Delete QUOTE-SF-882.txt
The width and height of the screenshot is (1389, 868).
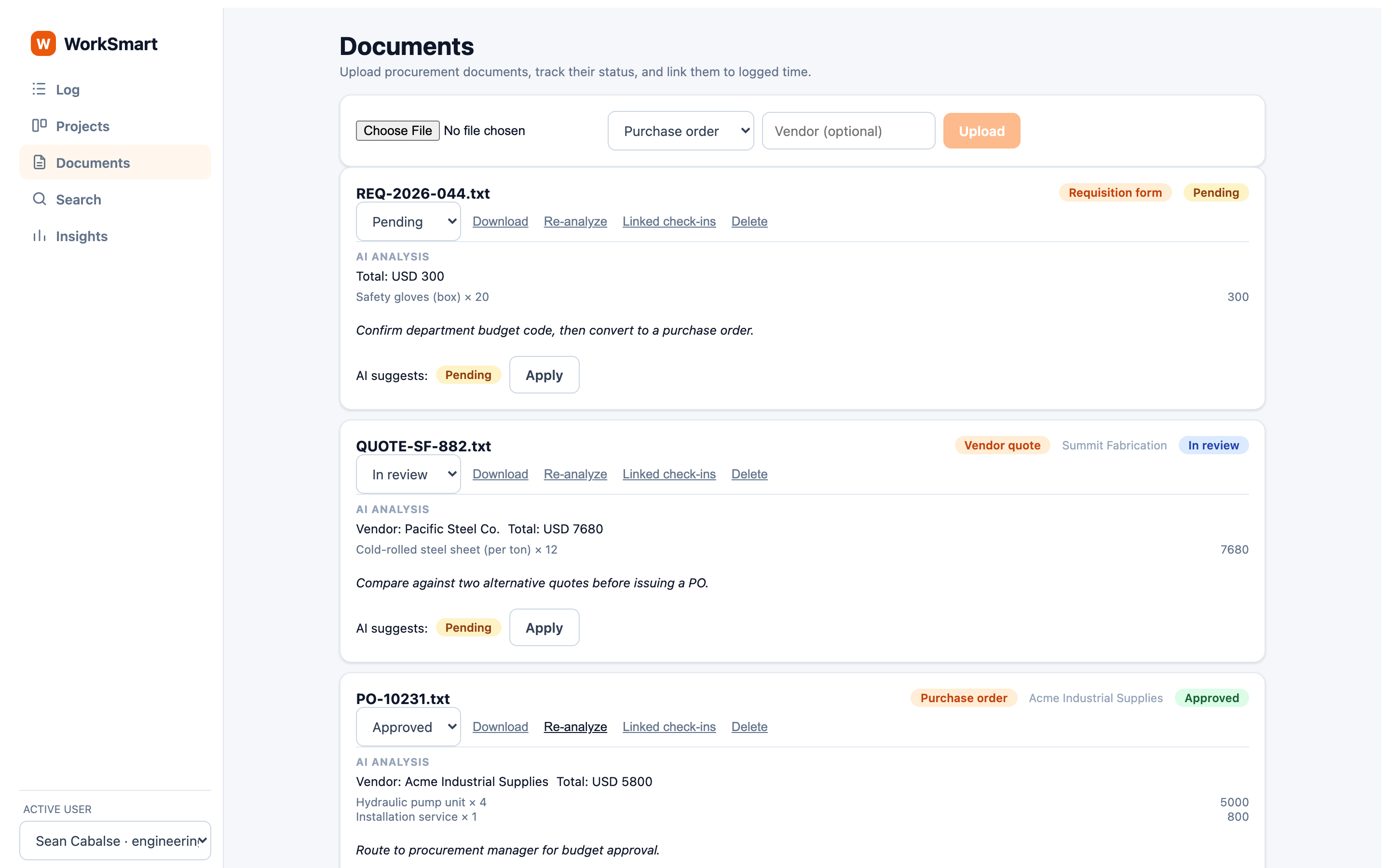(x=749, y=474)
